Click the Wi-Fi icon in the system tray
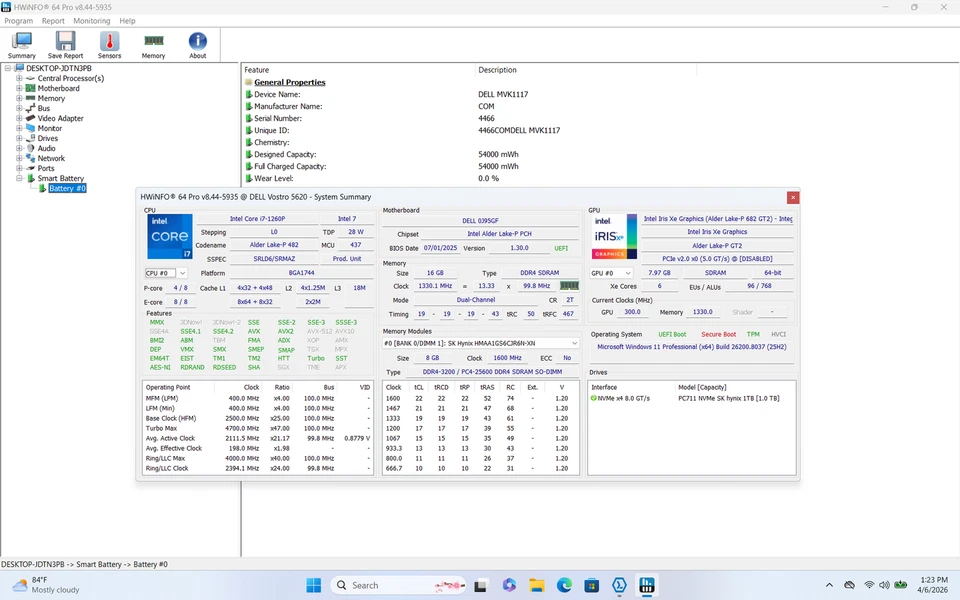The image size is (960, 600). pos(869,585)
